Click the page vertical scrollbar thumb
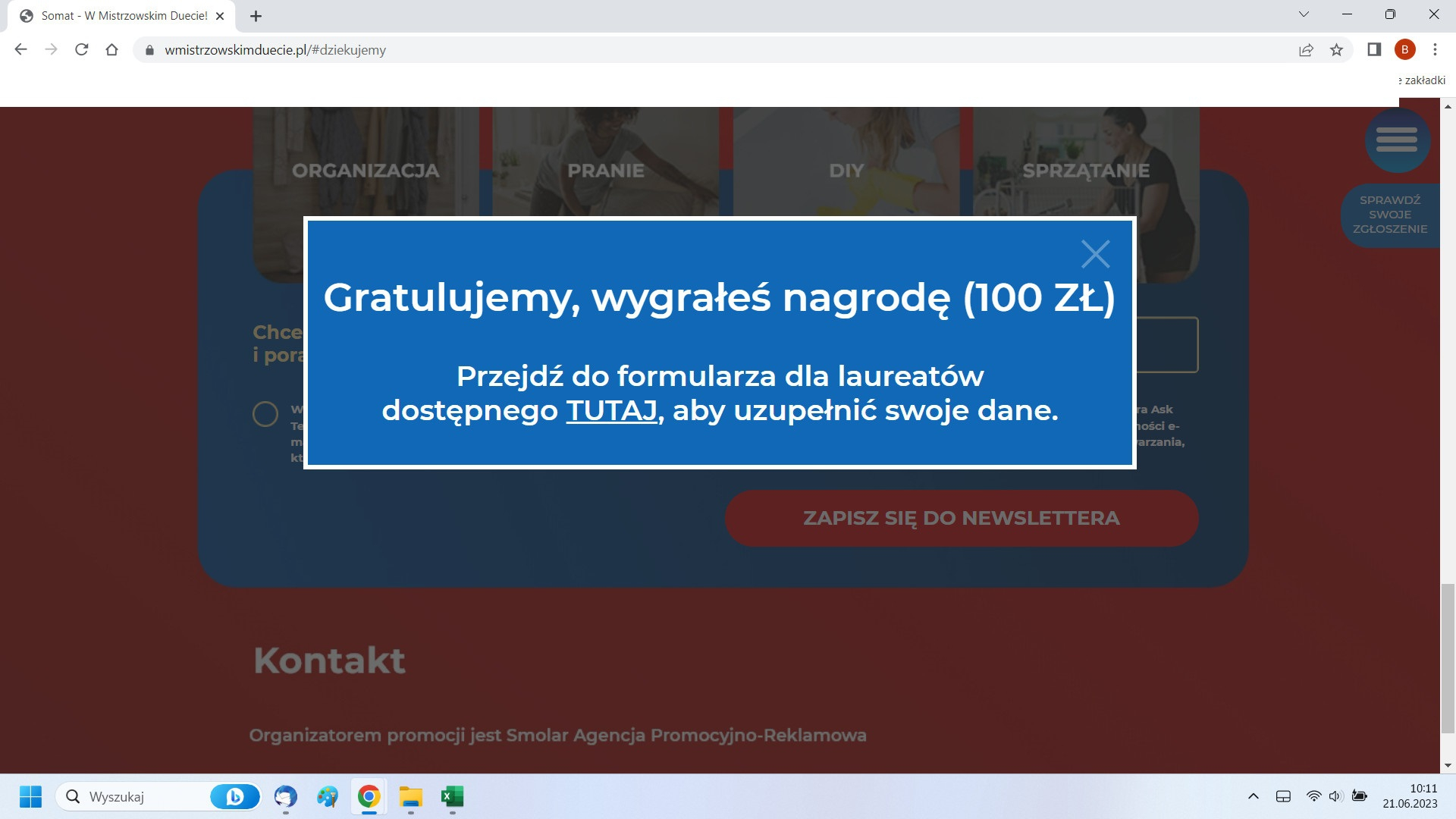1456x819 pixels. (x=1448, y=658)
